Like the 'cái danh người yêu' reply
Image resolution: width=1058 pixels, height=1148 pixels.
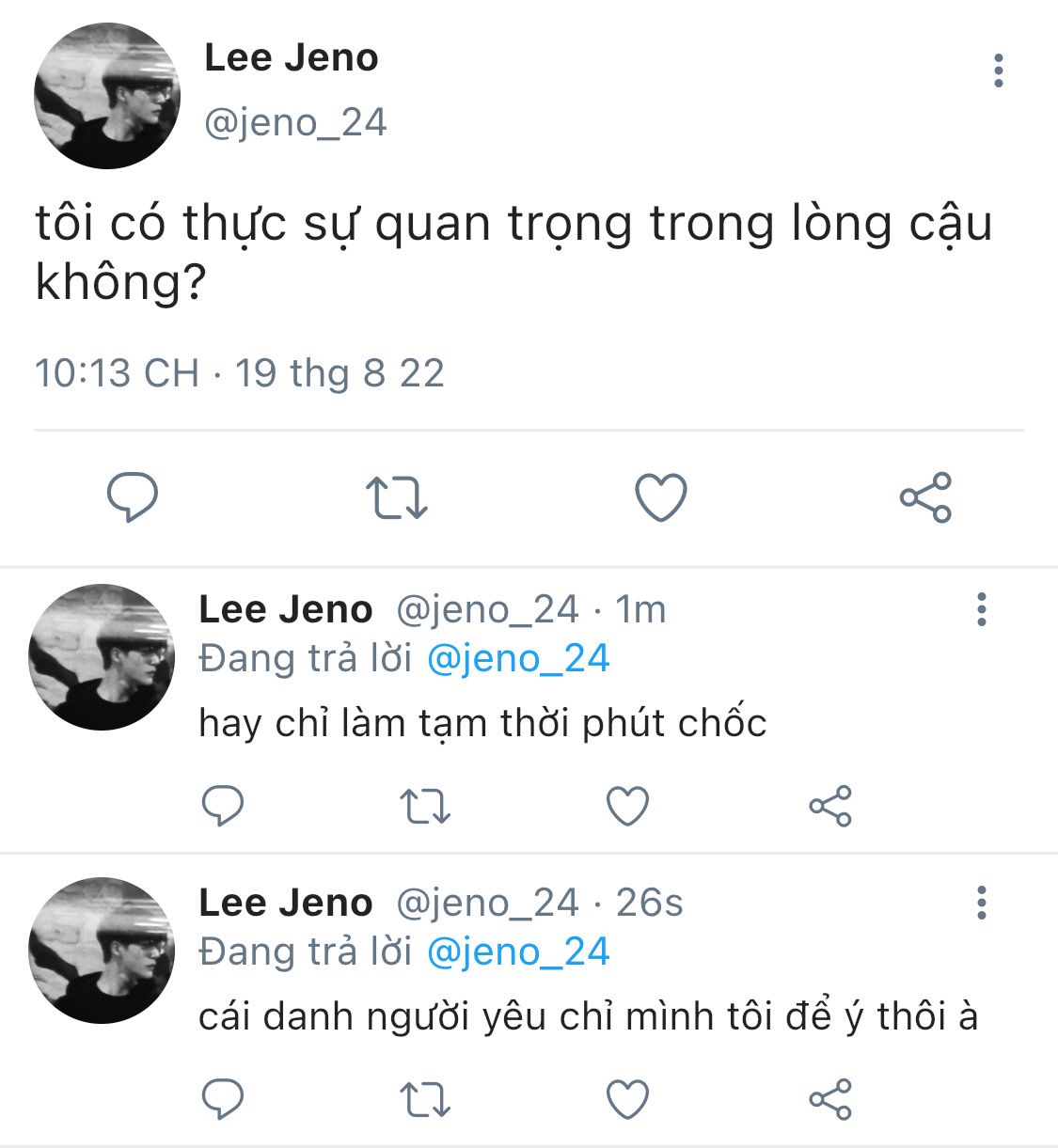click(x=627, y=1099)
